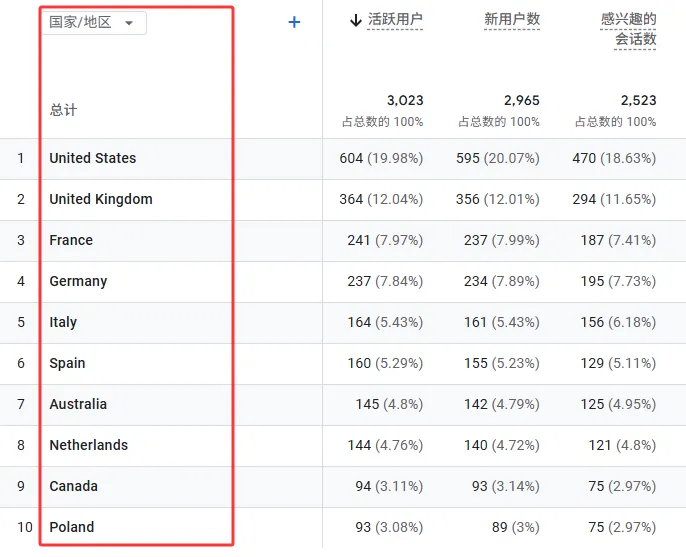Click row number 10
This screenshot has height=557, width=686.
(25, 527)
